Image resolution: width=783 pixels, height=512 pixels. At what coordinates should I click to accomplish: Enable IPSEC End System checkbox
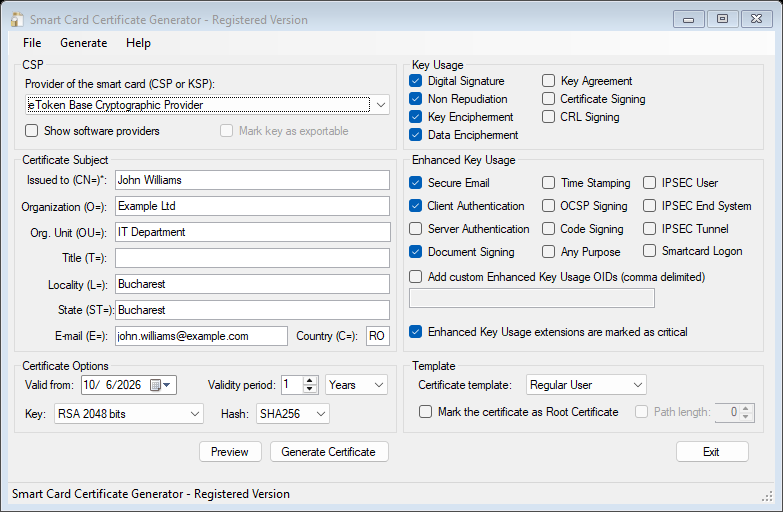[649, 206]
